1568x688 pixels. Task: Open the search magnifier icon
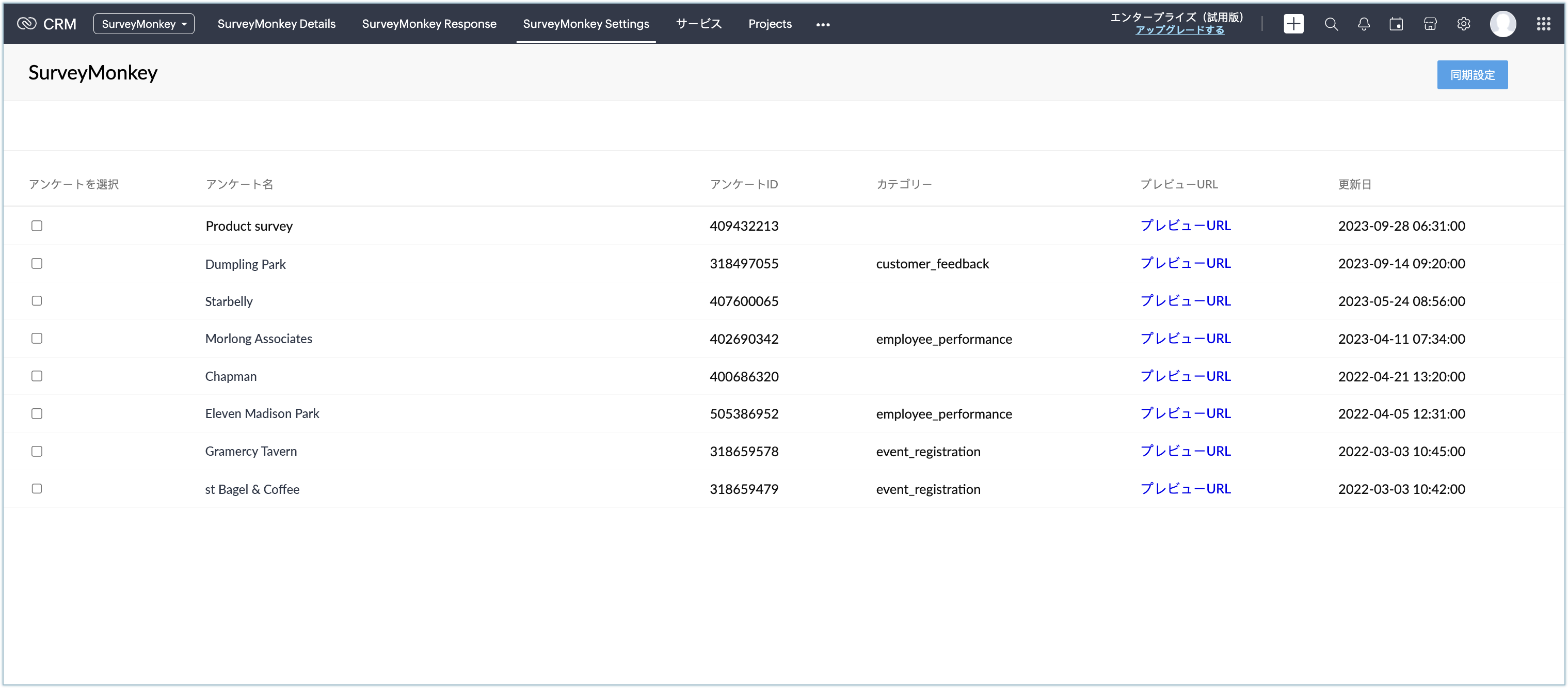tap(1331, 24)
